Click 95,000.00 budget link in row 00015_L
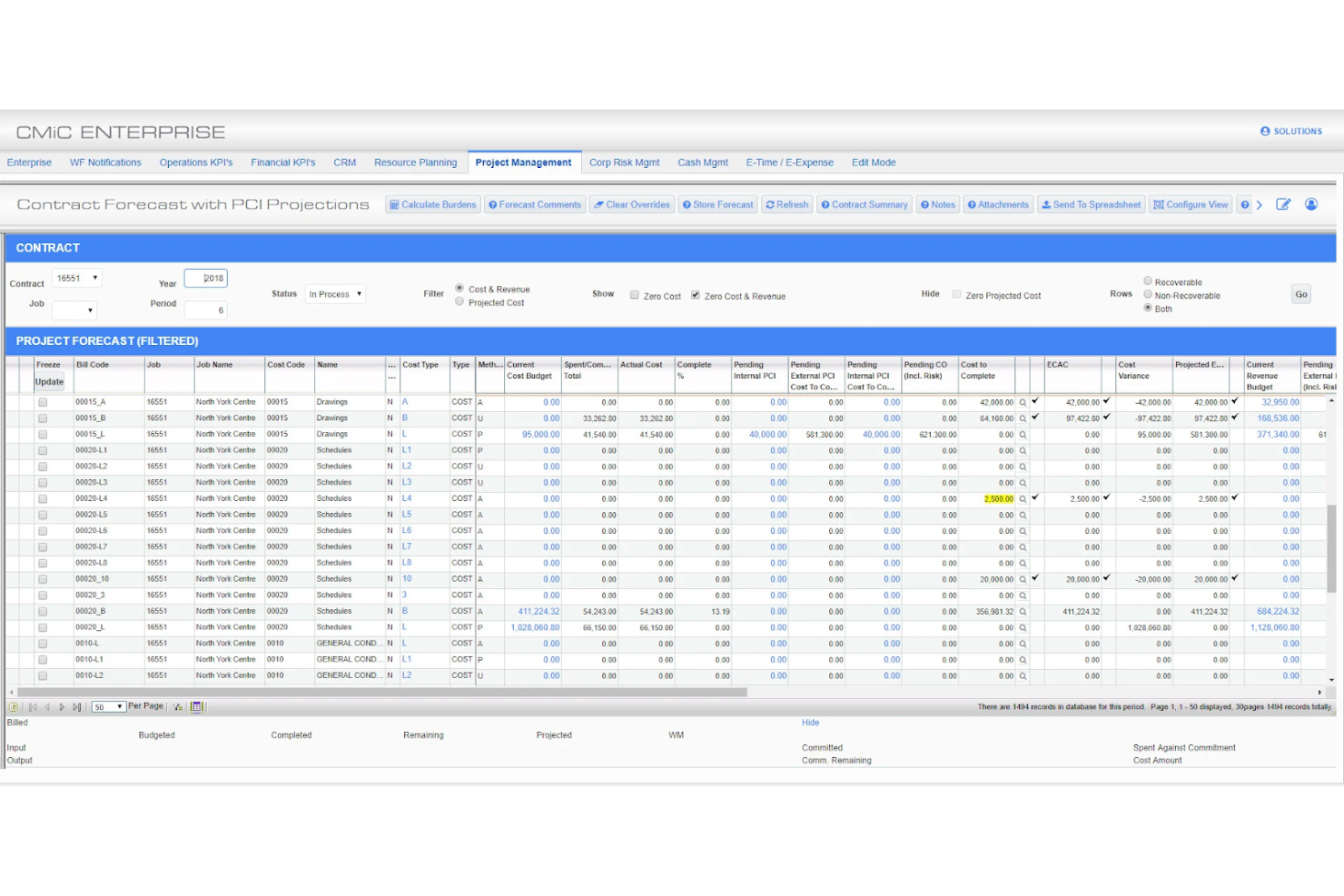This screenshot has height=896, width=1344. tap(541, 435)
